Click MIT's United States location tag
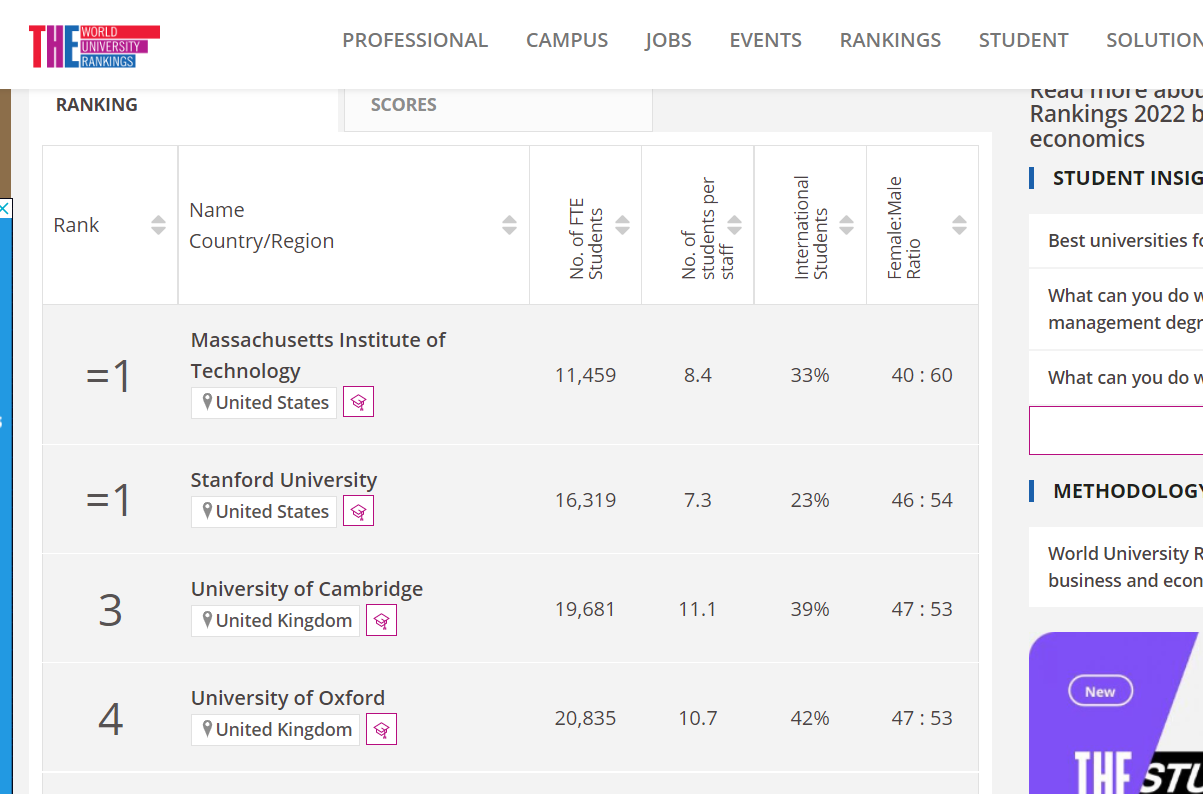This screenshot has width=1203, height=798. (x=264, y=402)
